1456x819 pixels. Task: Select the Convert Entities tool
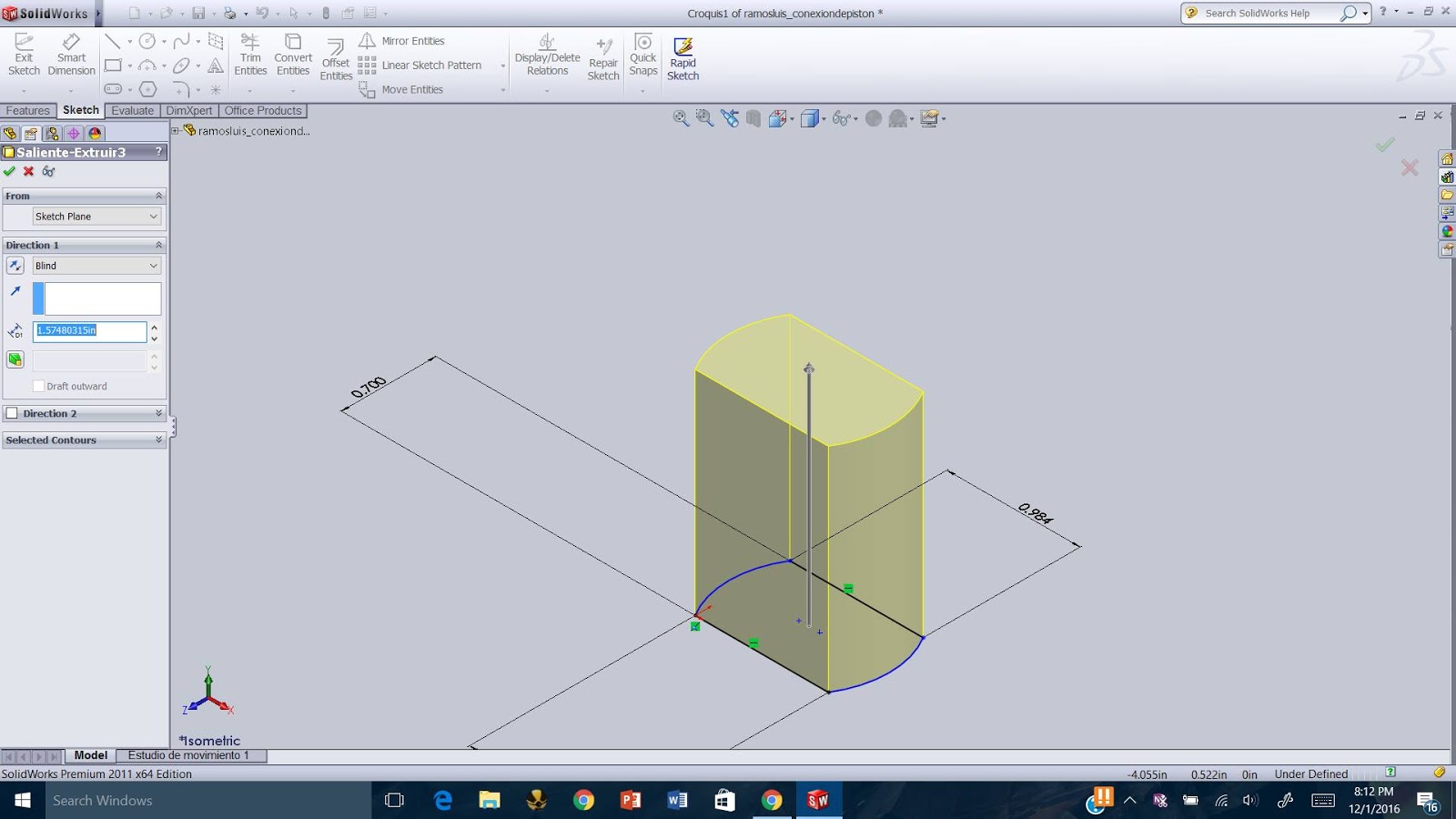tap(292, 55)
